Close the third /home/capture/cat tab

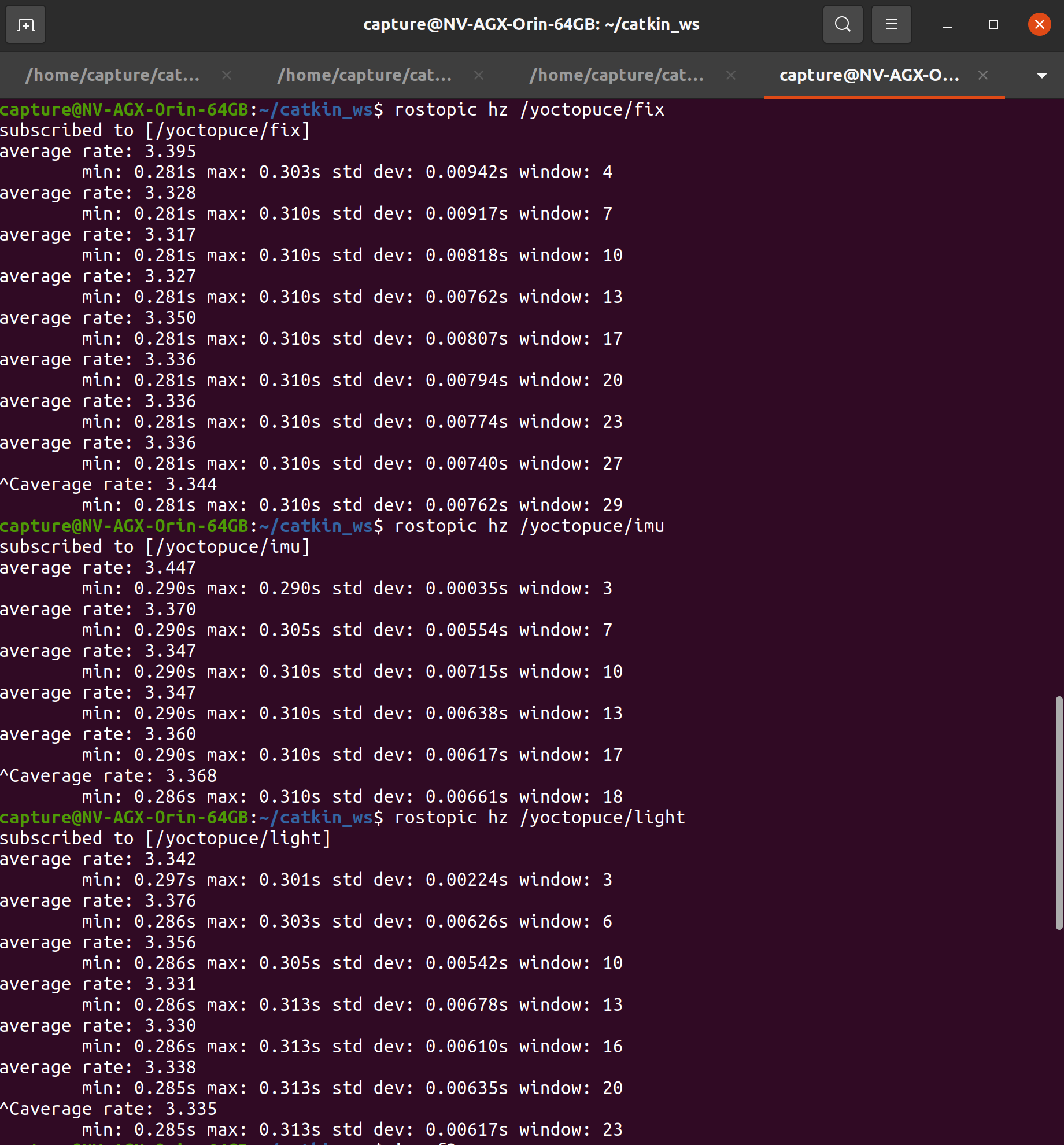tap(730, 75)
